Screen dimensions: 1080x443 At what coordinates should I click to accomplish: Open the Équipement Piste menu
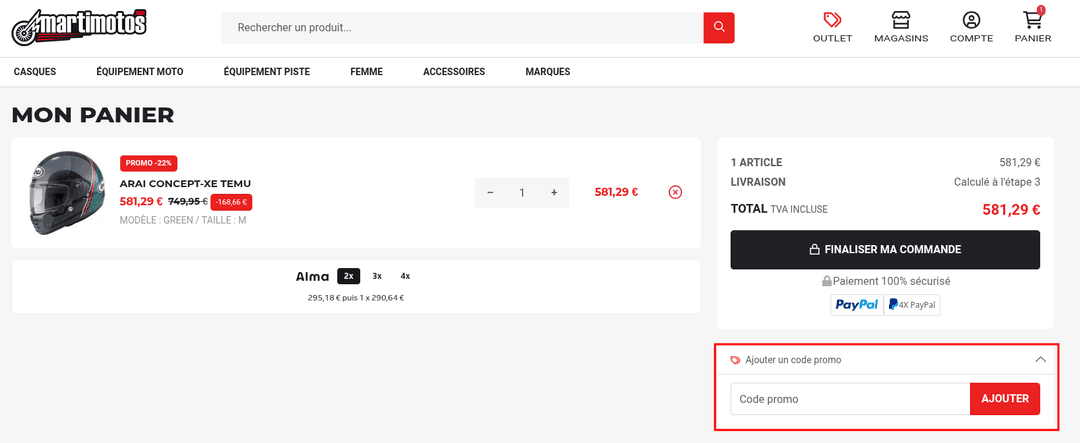pos(267,72)
